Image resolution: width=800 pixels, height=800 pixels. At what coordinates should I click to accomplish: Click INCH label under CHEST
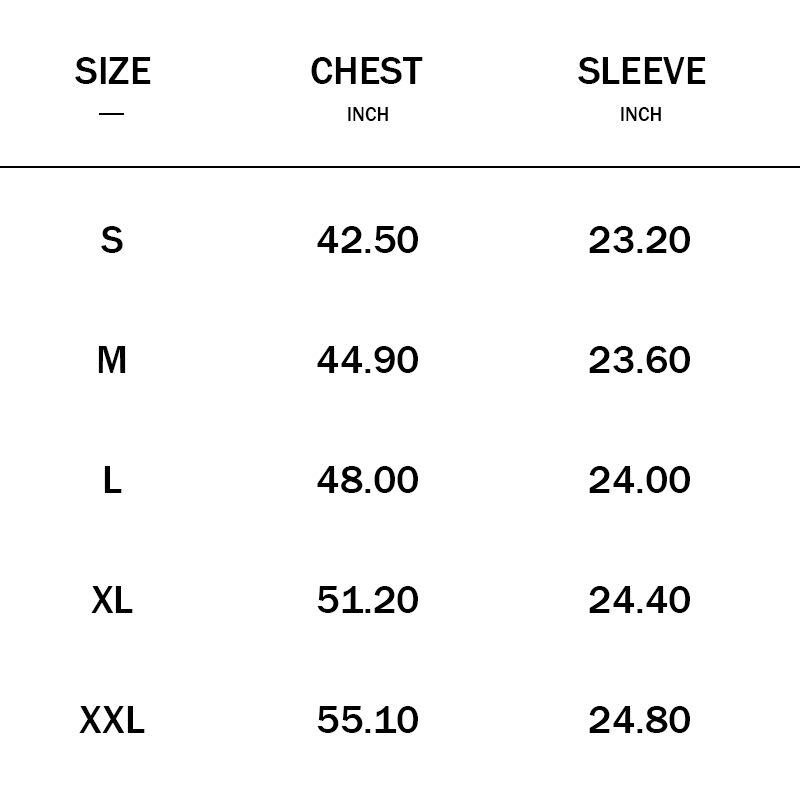click(x=367, y=115)
